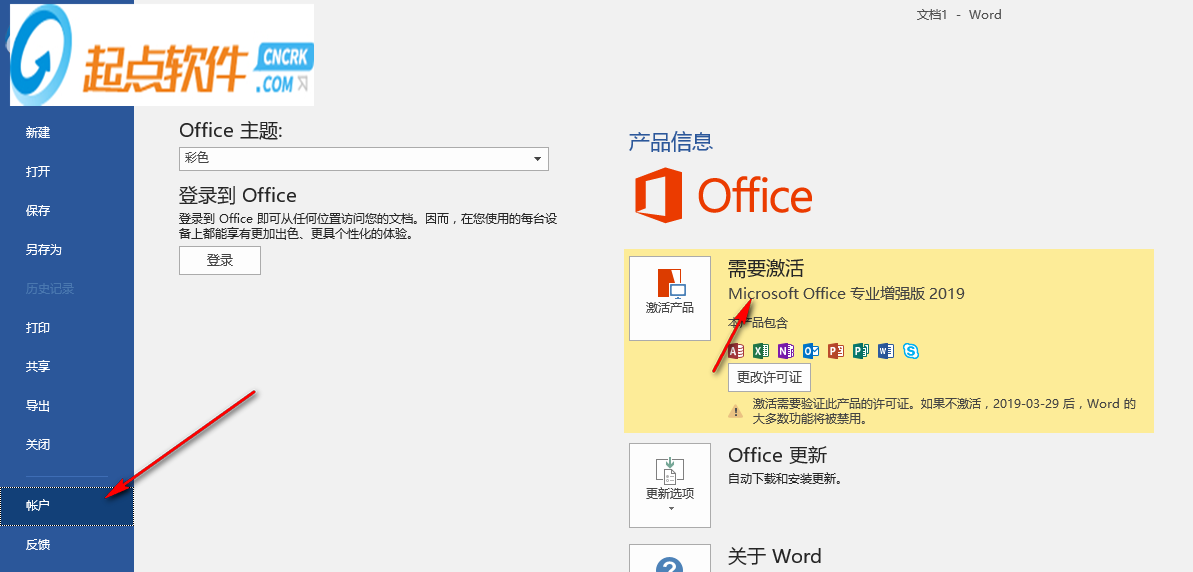1193x572 pixels.
Task: Click Microsoft Office 专业增强版 2019 text
Action: (846, 293)
